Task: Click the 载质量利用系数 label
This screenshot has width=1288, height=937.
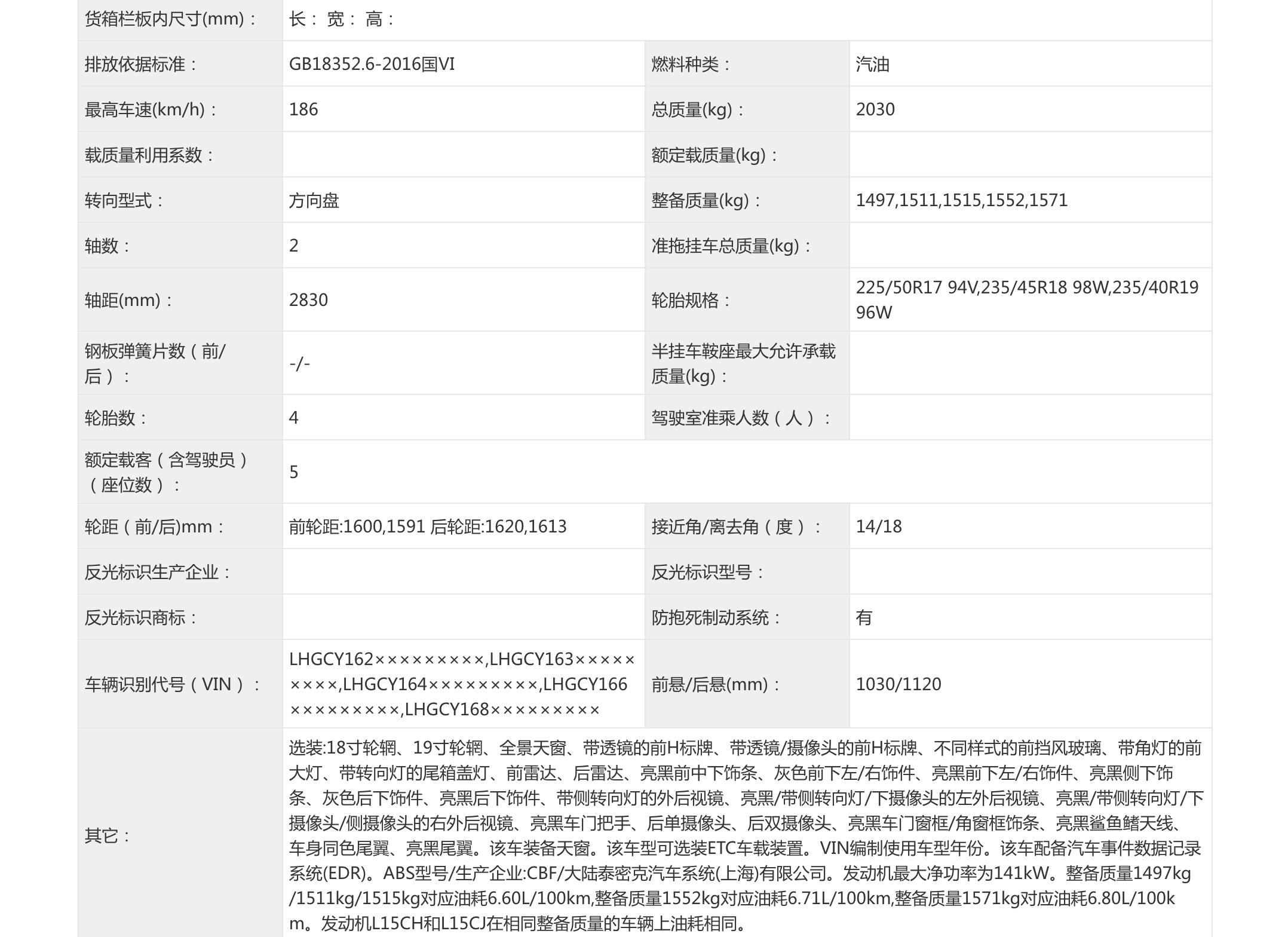Action: (149, 155)
